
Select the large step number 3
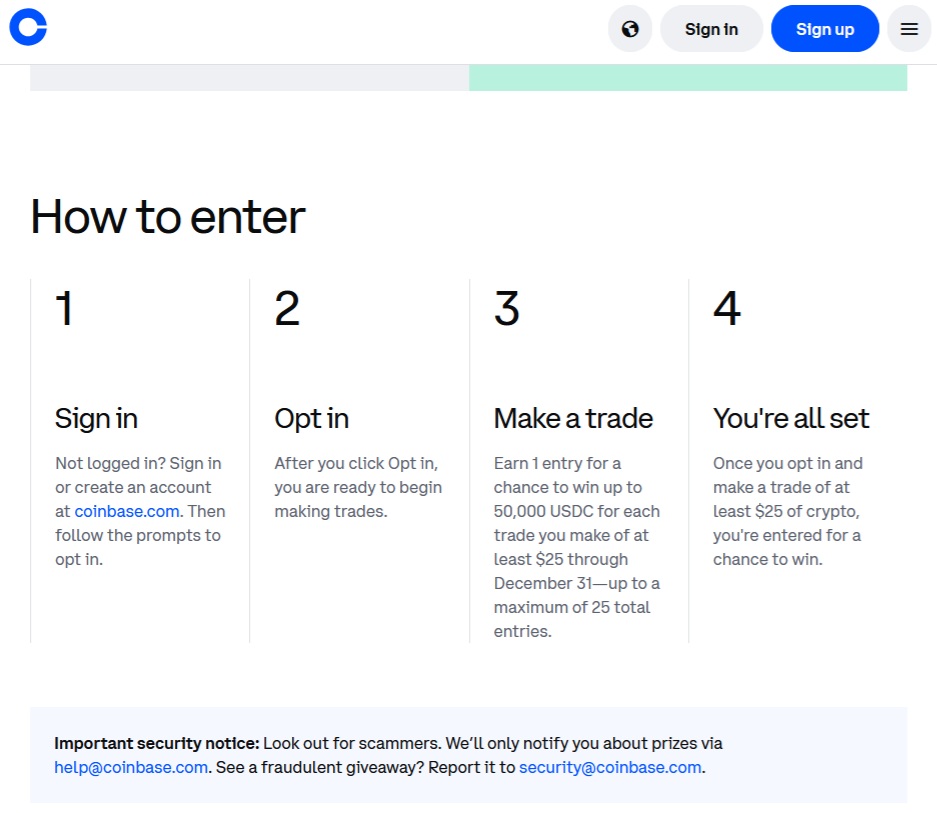tap(507, 308)
